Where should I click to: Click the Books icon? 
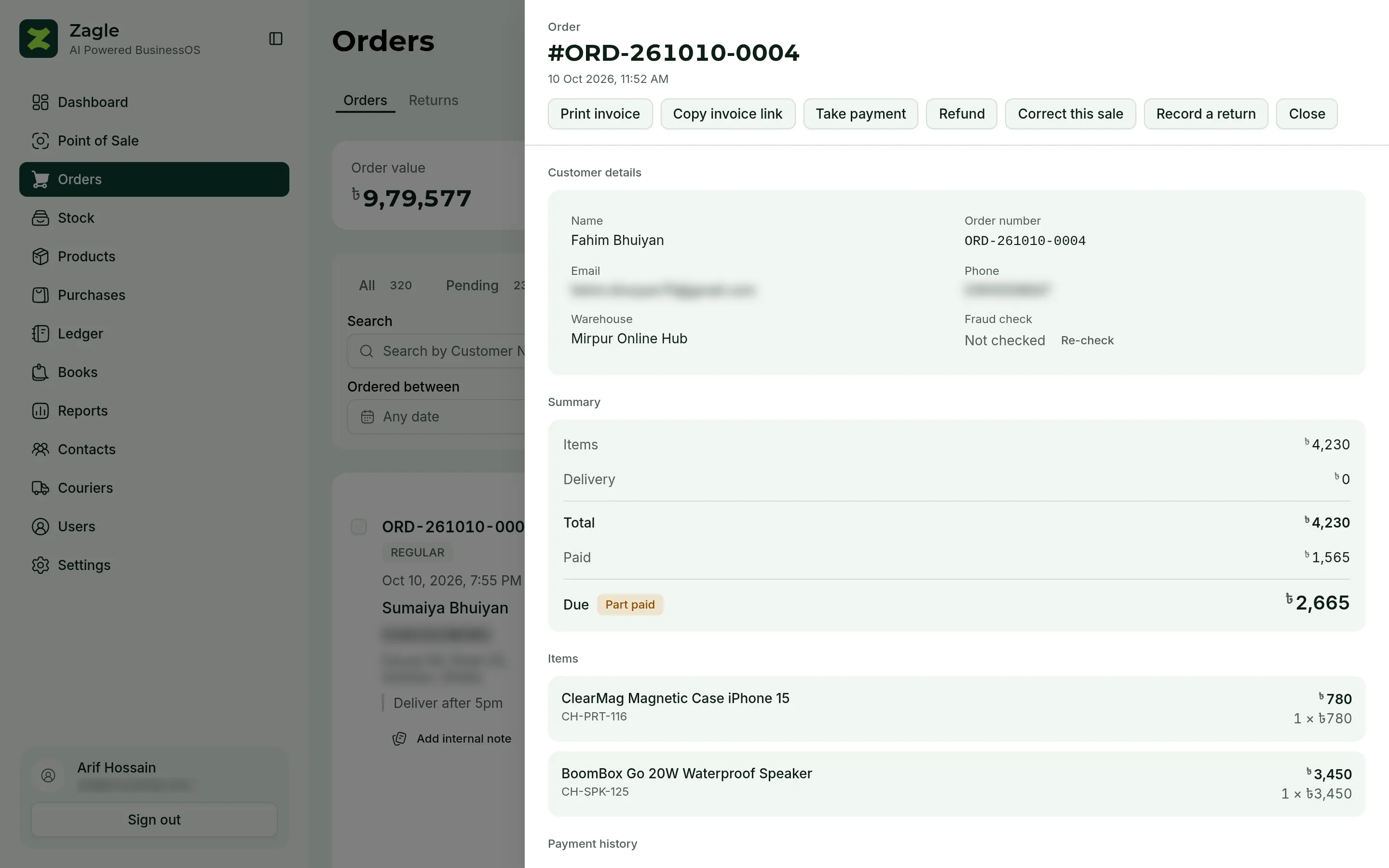(x=40, y=372)
